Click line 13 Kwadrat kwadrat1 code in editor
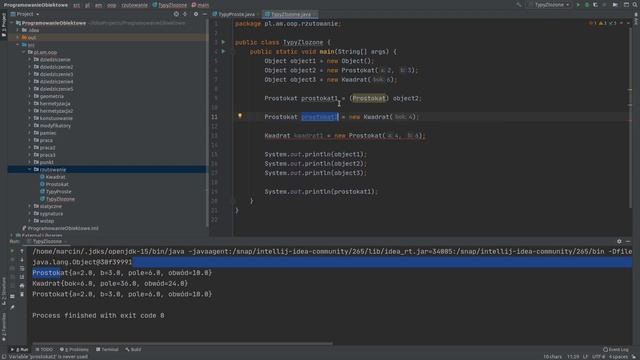Screen dimensions: 640x360 point(344,136)
